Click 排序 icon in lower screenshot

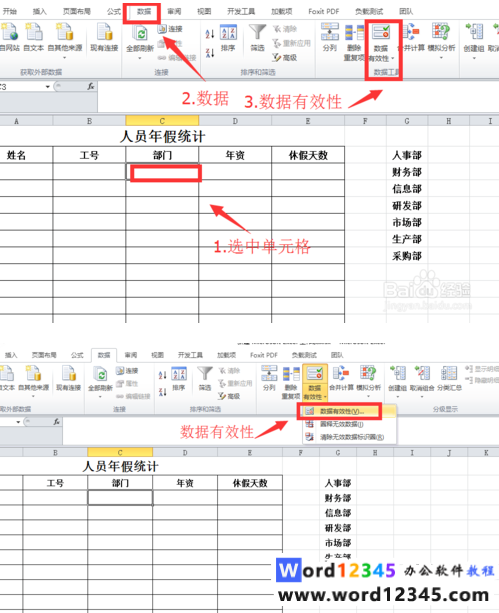click(179, 374)
